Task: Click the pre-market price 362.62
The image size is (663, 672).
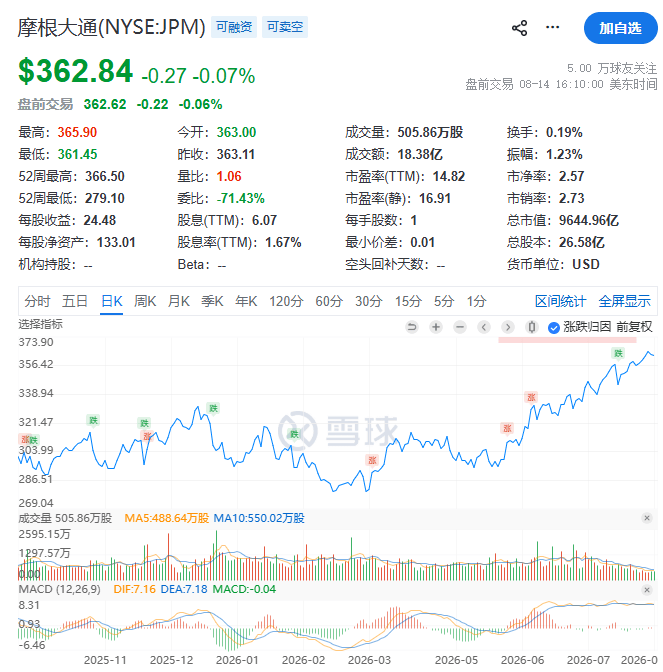Action: tap(105, 104)
